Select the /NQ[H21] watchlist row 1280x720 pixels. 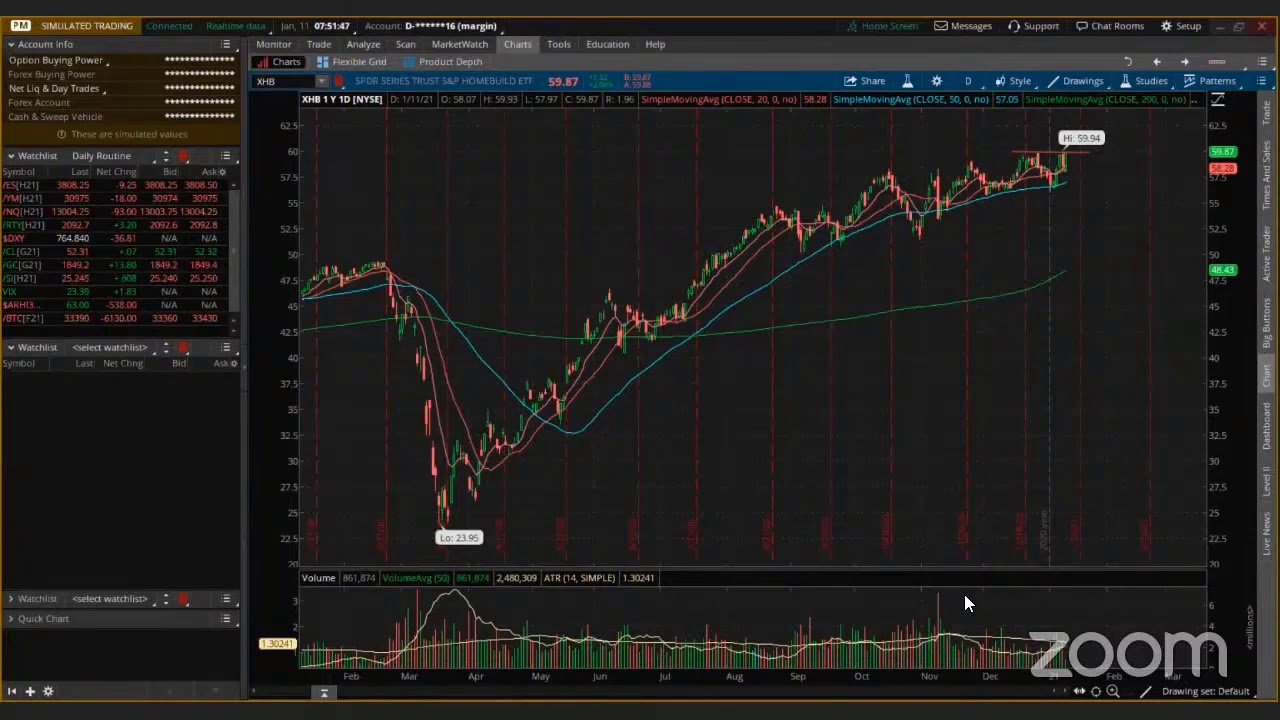(x=115, y=212)
